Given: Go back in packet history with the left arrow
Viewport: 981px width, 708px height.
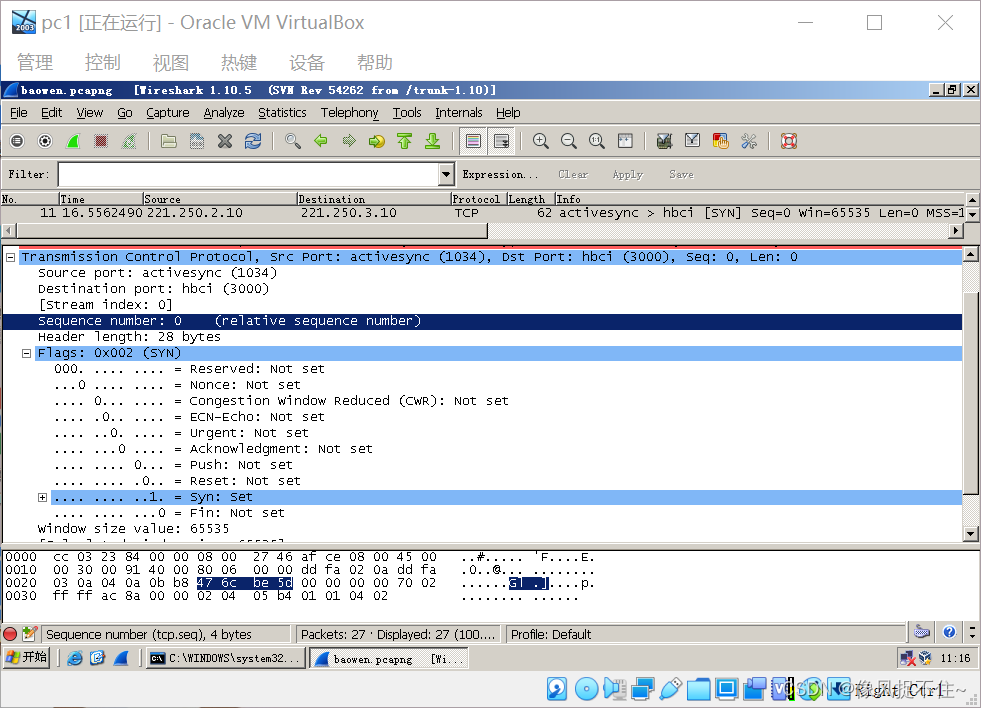Looking at the screenshot, I should 320,141.
